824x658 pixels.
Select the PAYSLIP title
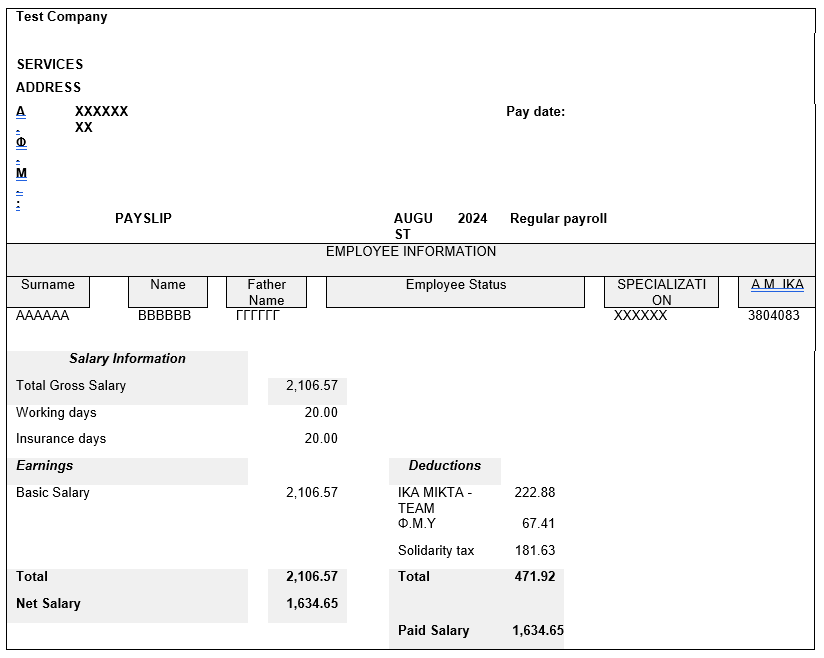[x=142, y=218]
